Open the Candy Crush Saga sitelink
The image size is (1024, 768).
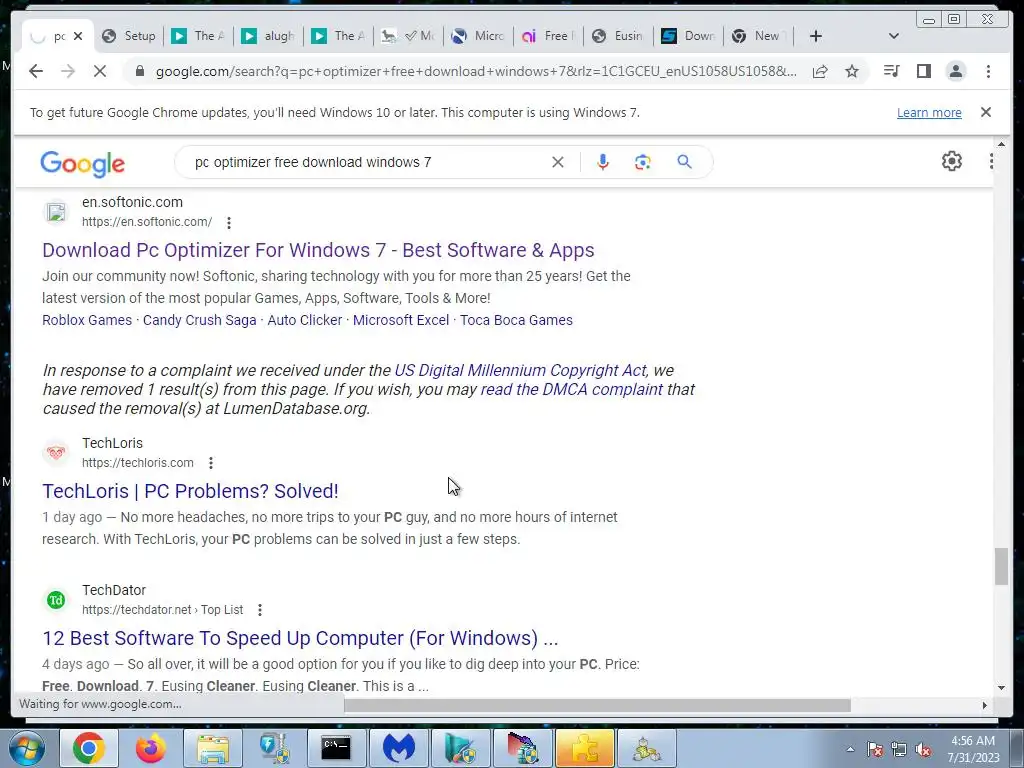199,320
